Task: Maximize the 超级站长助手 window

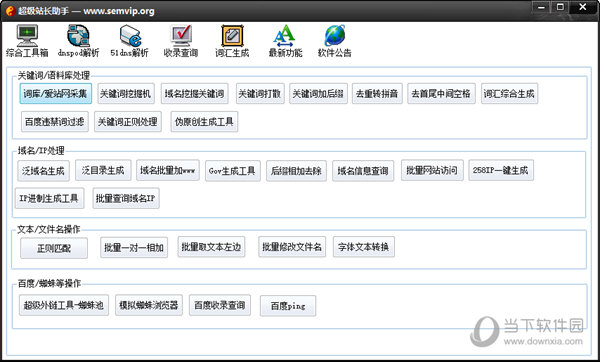Action: 560,7
